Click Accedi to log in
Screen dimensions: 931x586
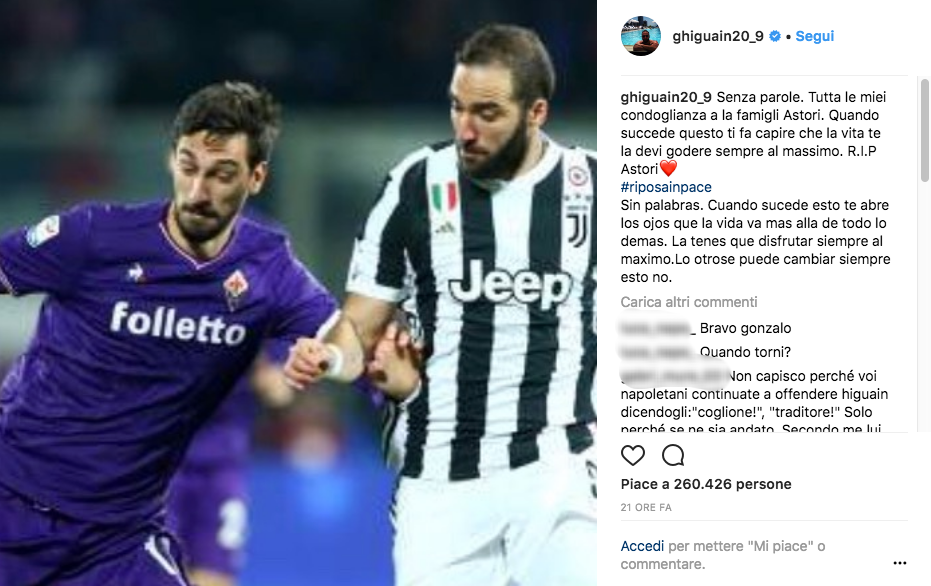(642, 546)
